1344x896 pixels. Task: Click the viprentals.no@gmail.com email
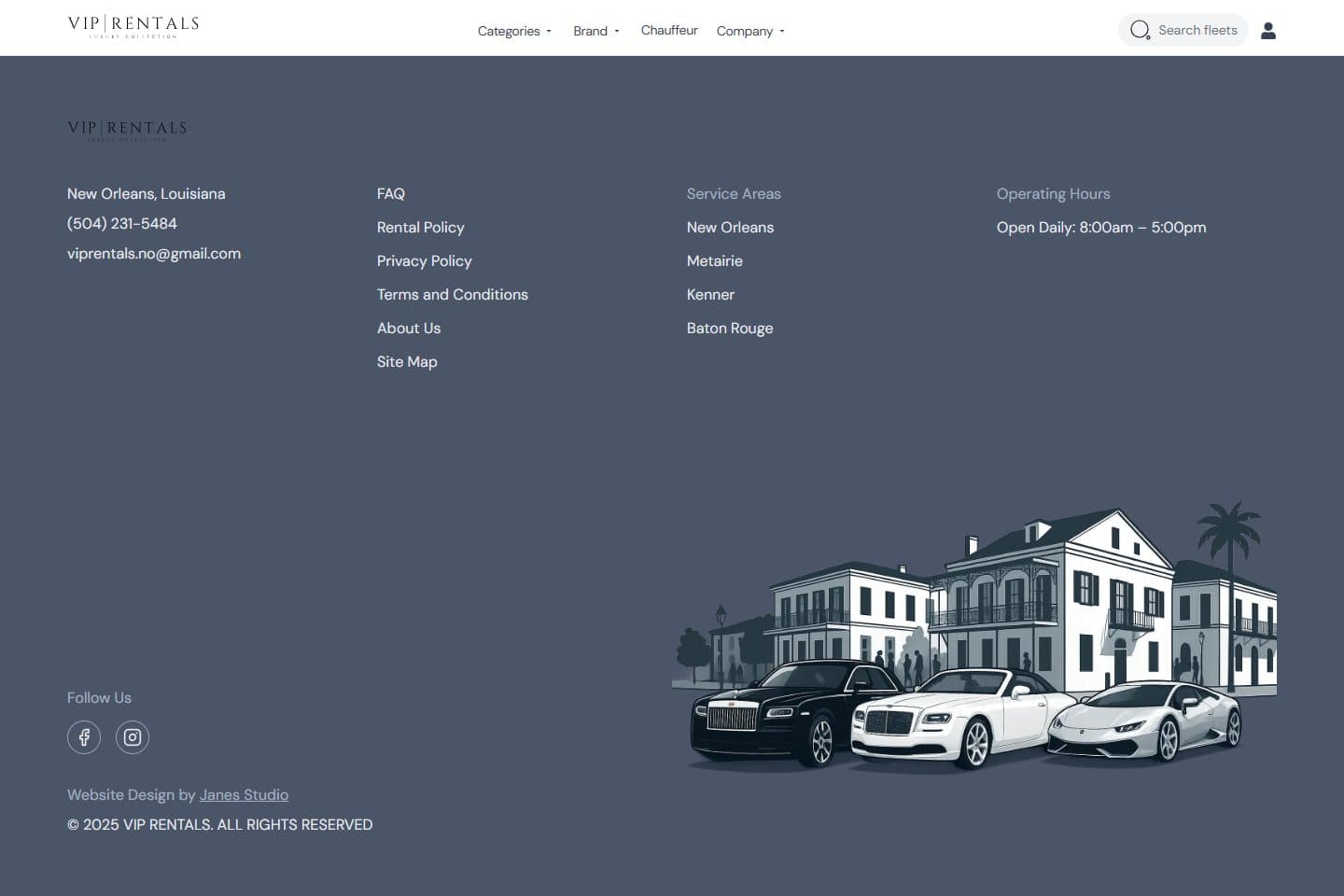pos(154,253)
